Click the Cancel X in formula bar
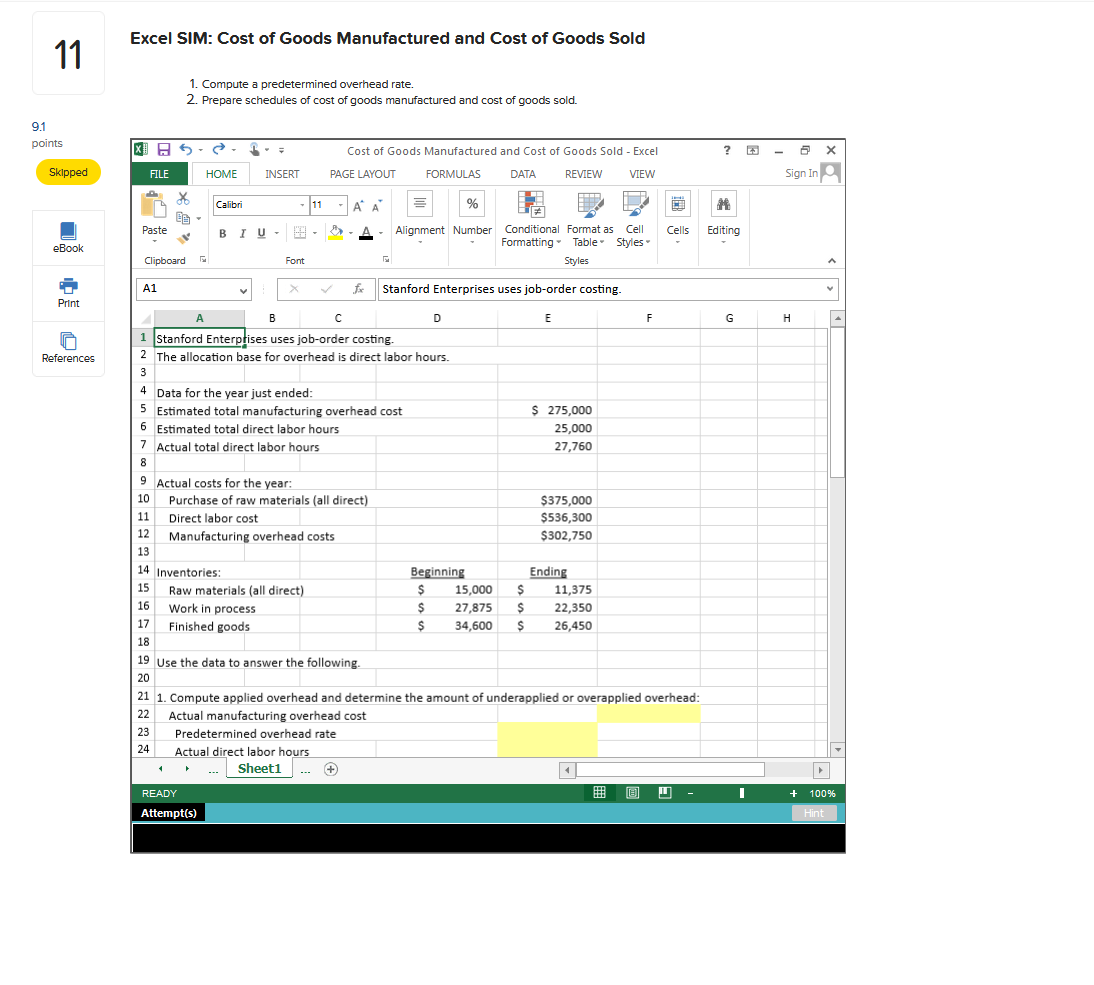Viewport: 1094px width, 985px height. 294,289
